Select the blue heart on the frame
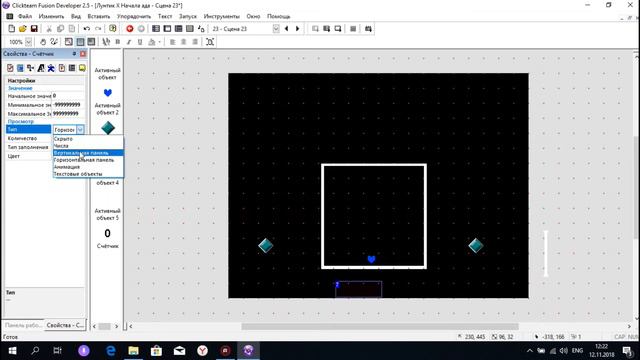Viewport: 640px width, 360px height. pos(371,259)
